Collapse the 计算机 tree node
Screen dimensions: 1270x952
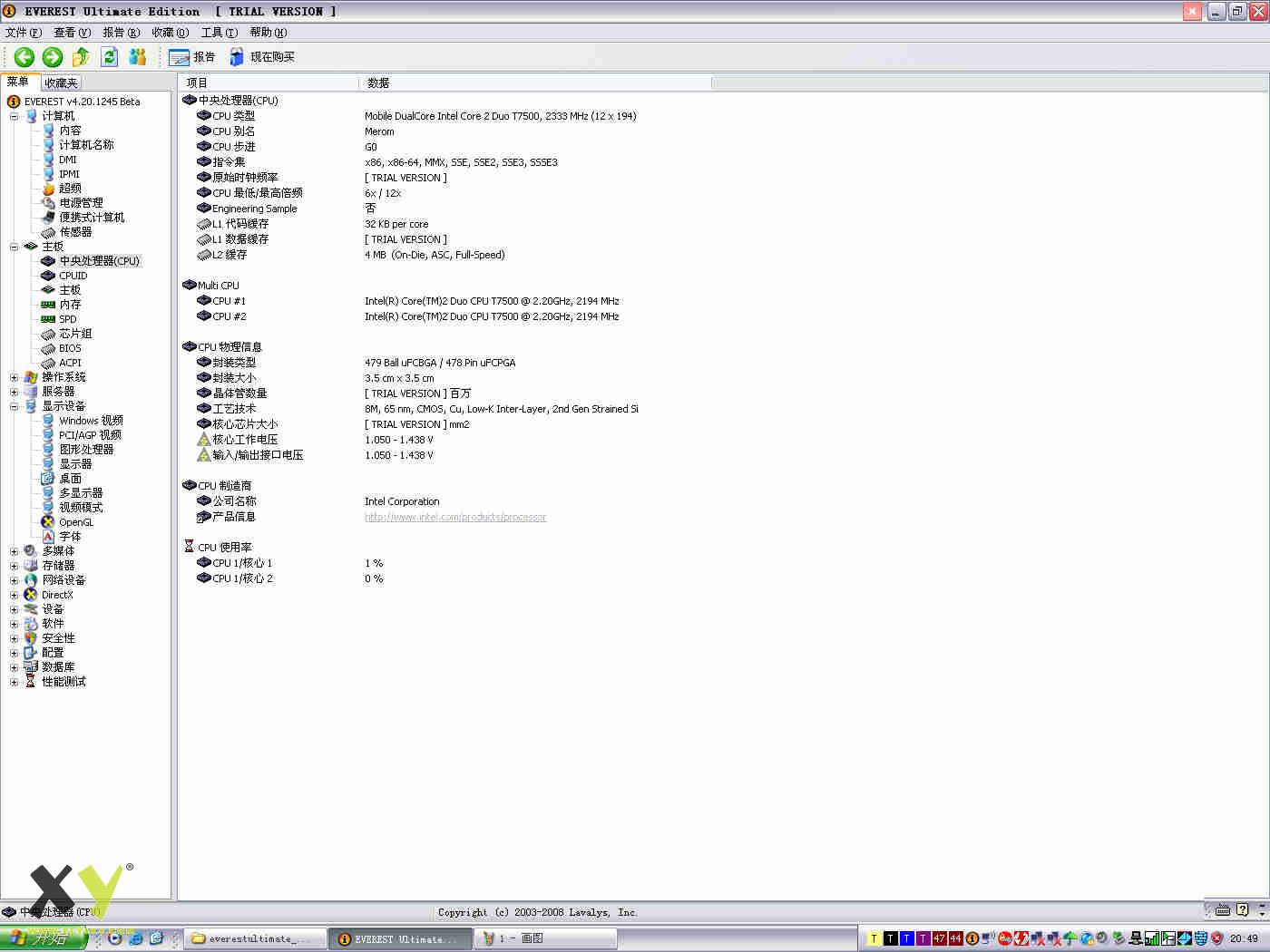click(x=14, y=116)
